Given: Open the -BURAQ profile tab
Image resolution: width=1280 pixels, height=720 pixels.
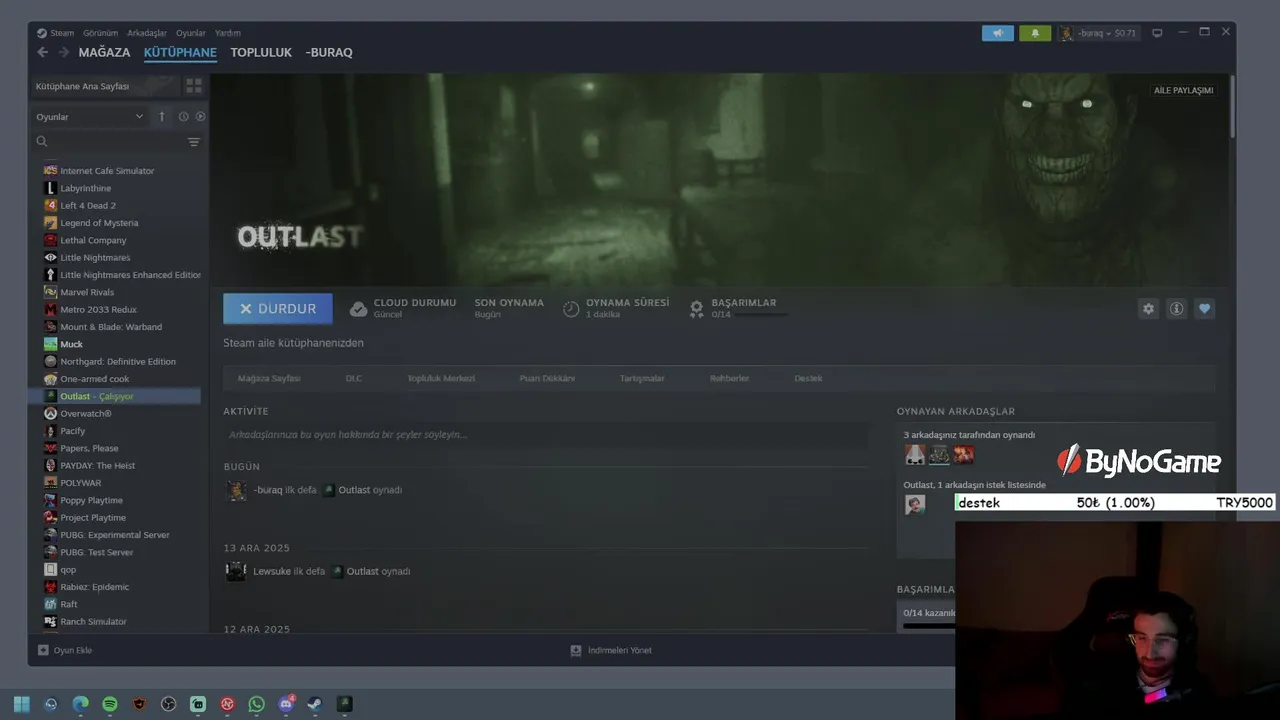Looking at the screenshot, I should pyautogui.click(x=329, y=52).
